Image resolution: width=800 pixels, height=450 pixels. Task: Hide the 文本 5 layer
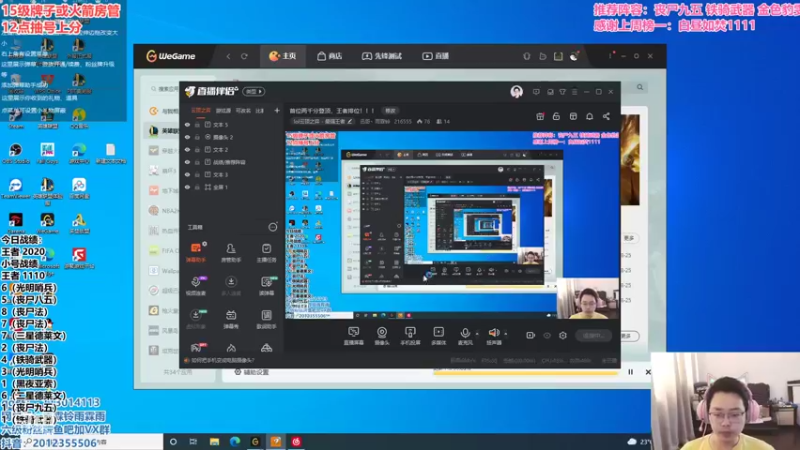[x=187, y=124]
